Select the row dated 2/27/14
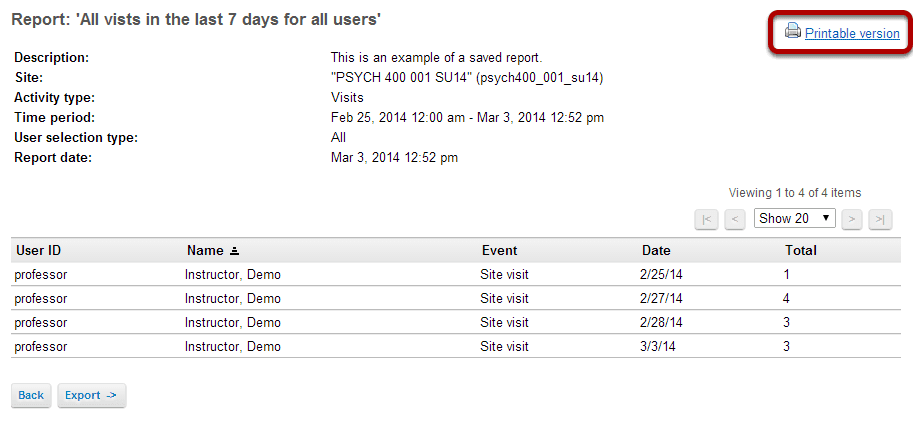 click(456, 299)
